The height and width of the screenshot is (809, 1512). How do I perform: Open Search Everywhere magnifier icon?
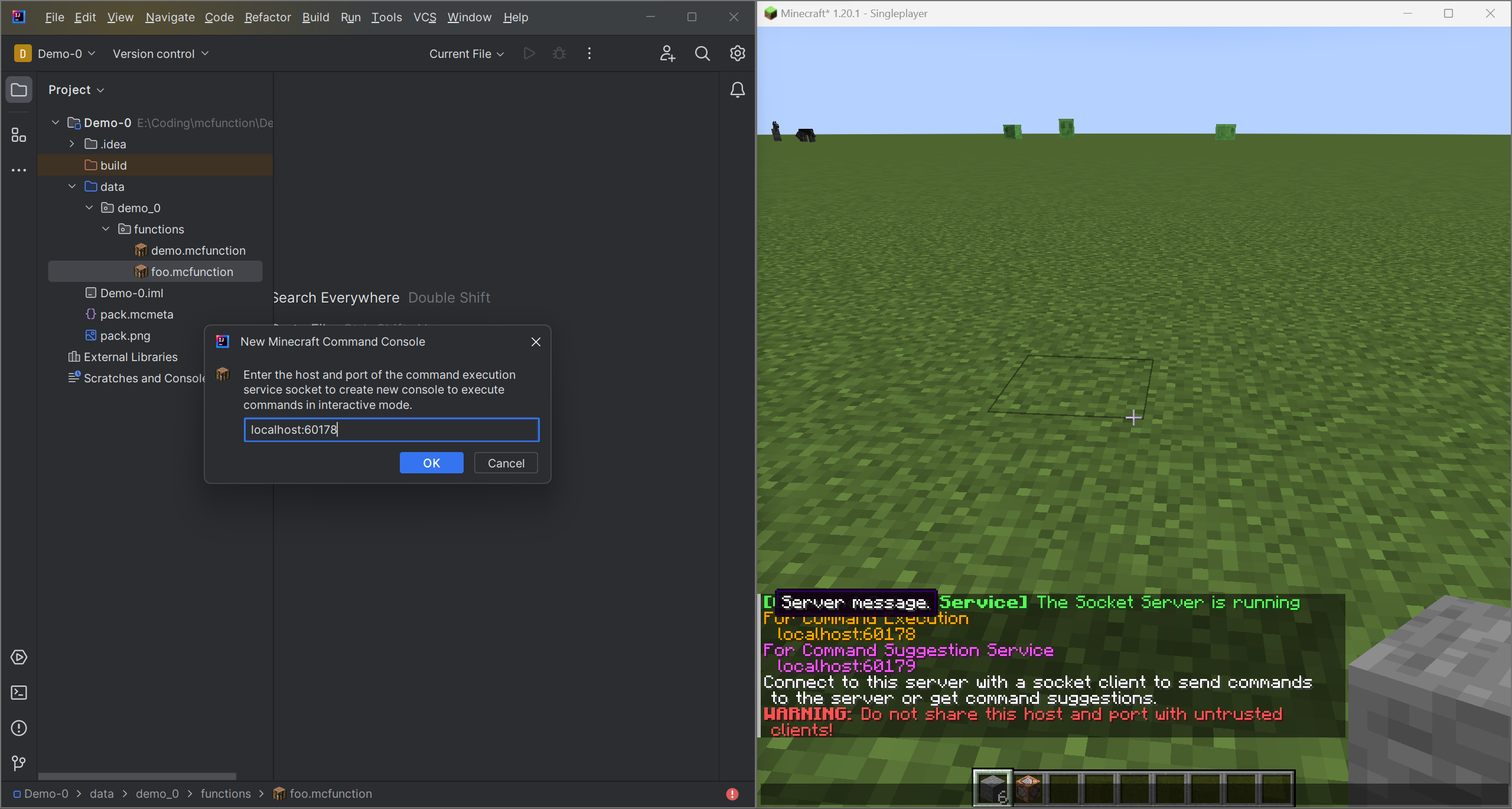[x=702, y=54]
